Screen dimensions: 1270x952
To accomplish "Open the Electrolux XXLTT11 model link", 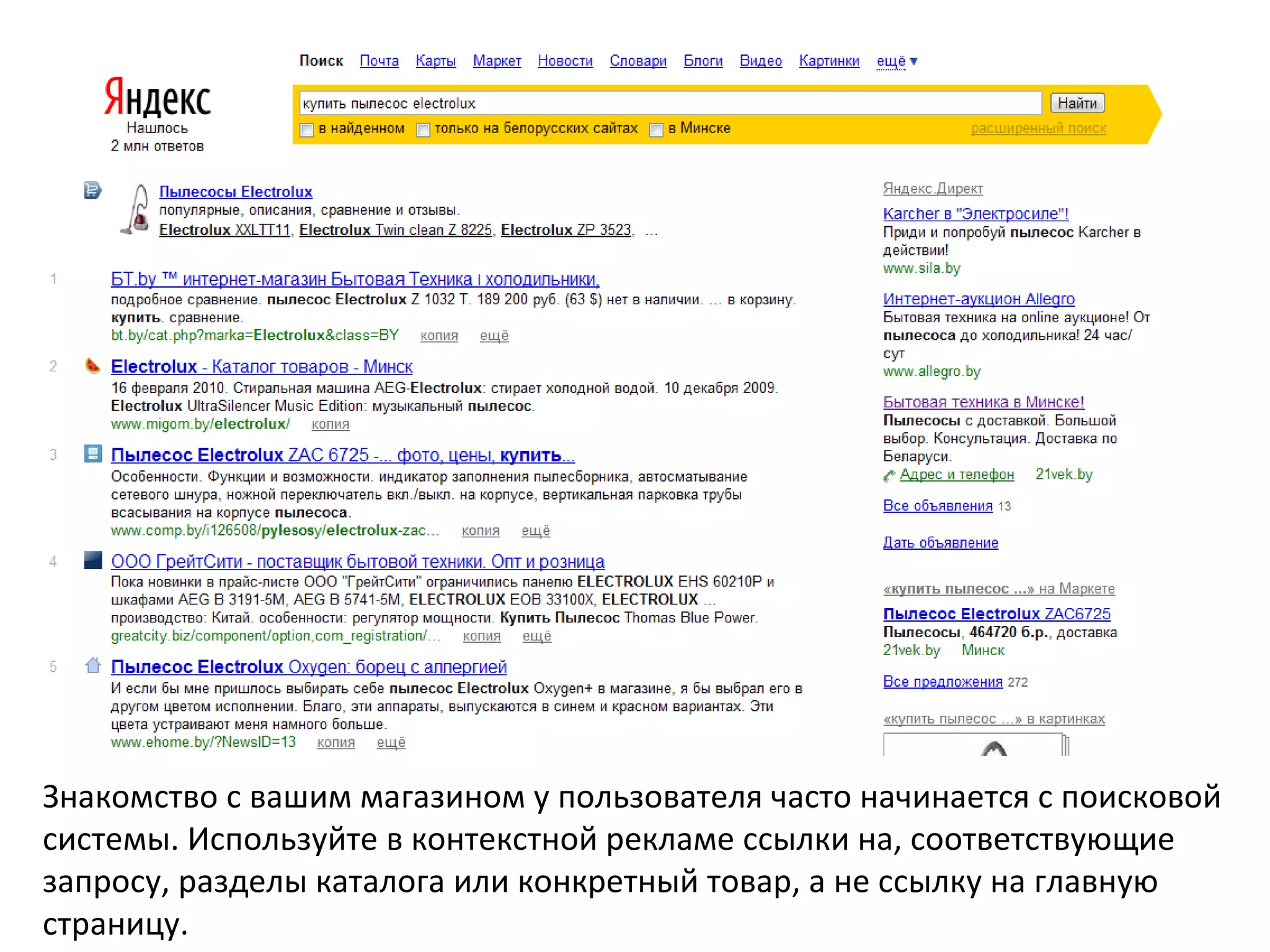I will point(224,230).
